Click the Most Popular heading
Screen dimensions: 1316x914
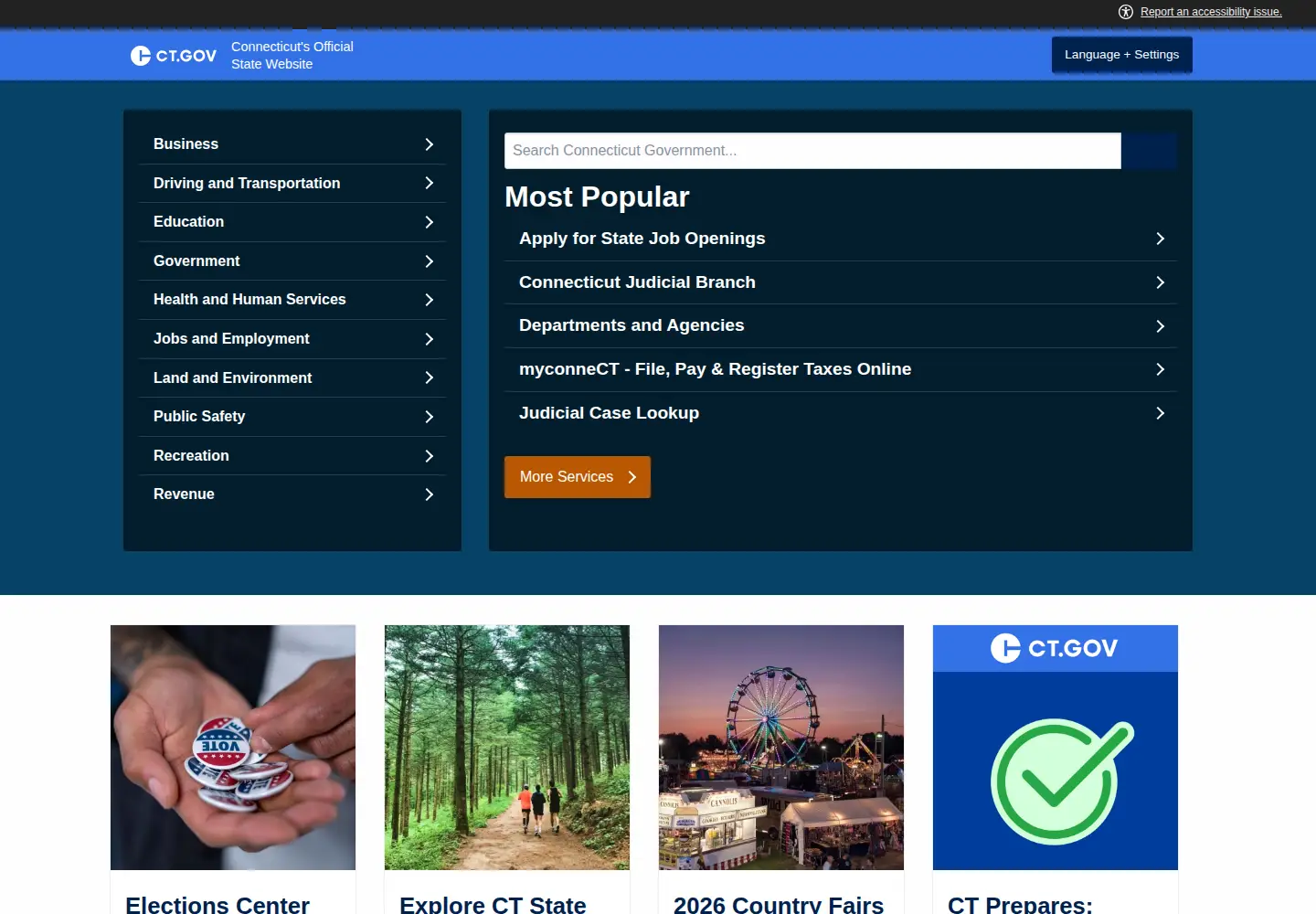(597, 197)
